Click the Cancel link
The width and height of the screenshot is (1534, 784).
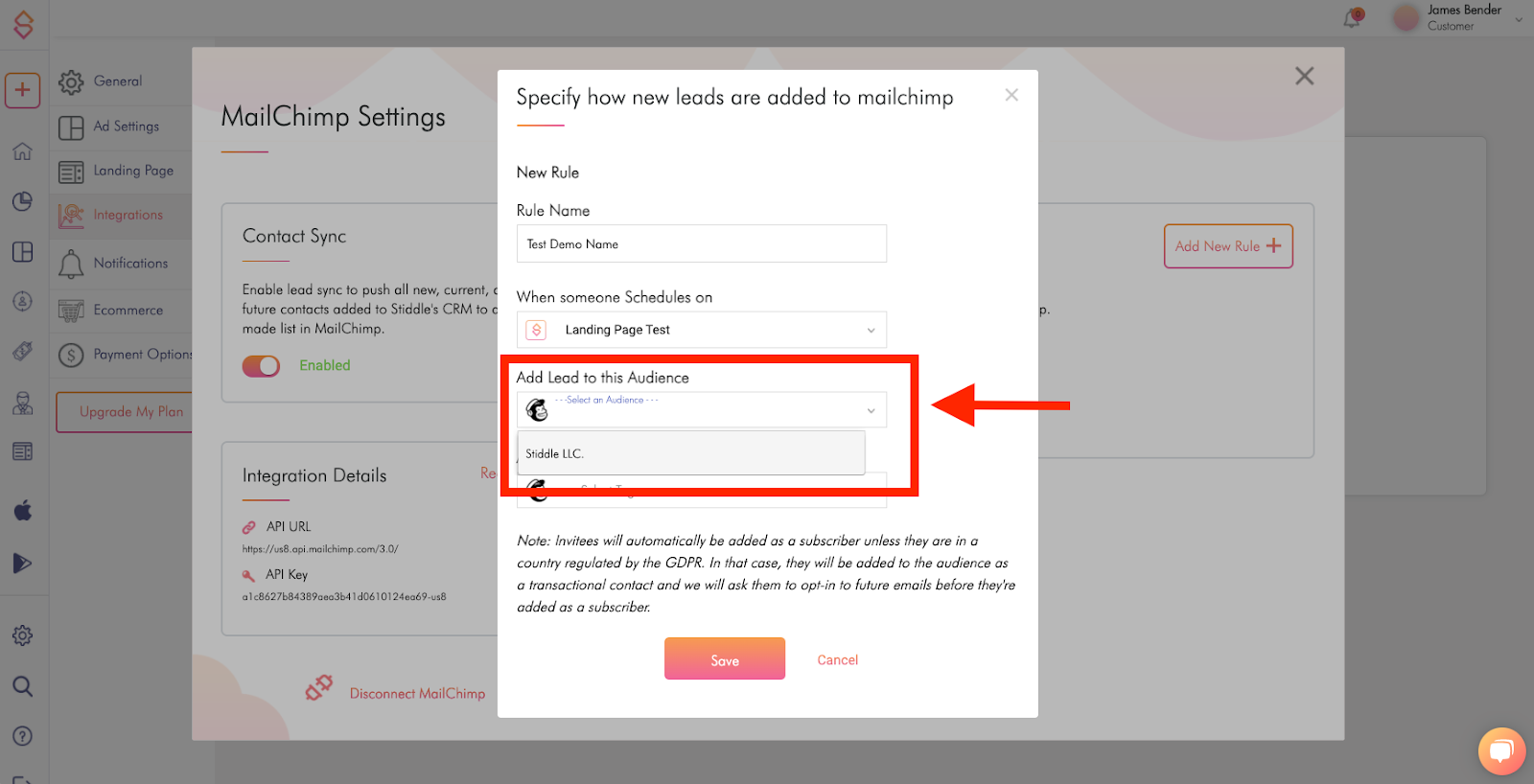[838, 660]
